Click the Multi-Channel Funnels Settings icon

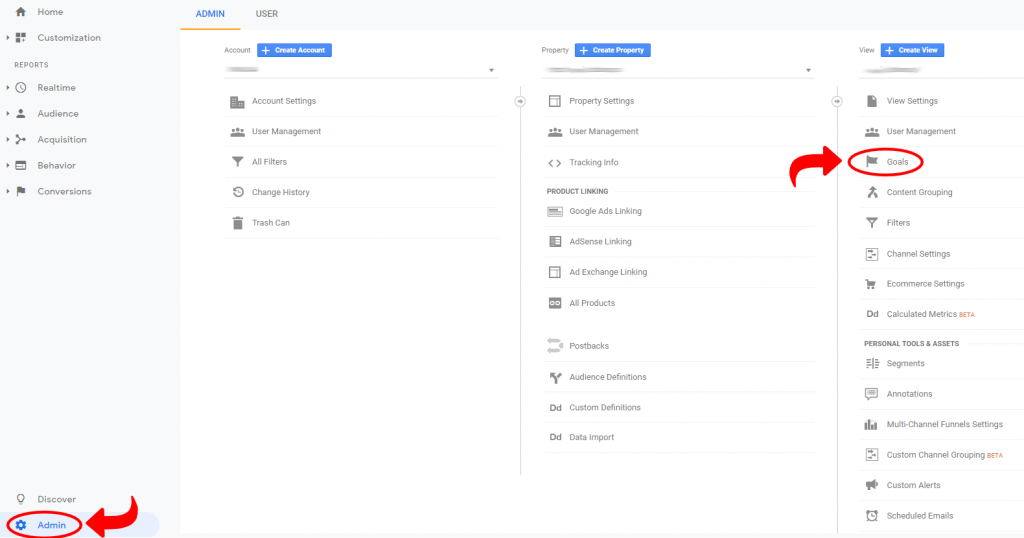871,424
